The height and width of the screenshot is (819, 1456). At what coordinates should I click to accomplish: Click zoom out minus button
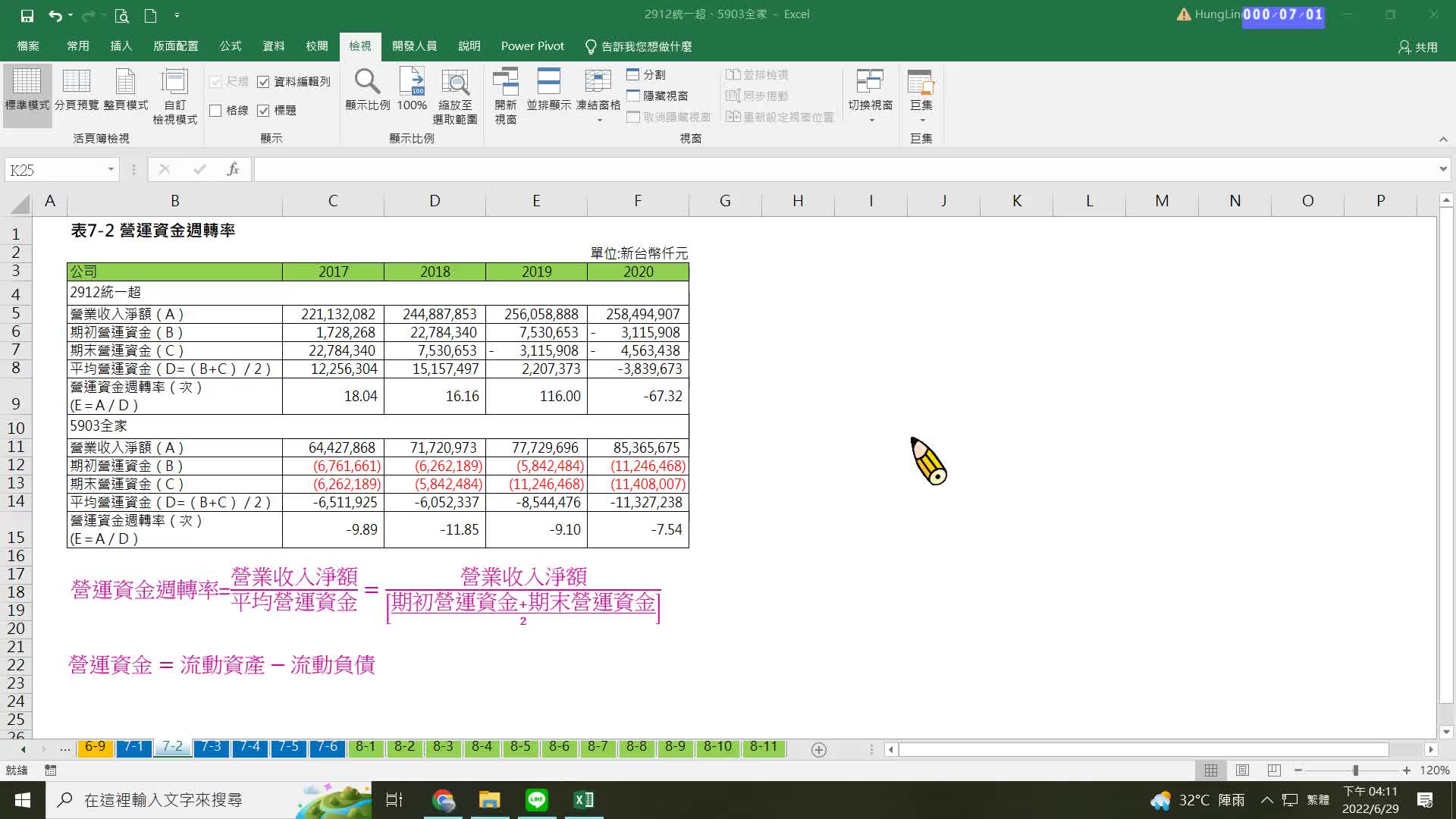point(1298,770)
